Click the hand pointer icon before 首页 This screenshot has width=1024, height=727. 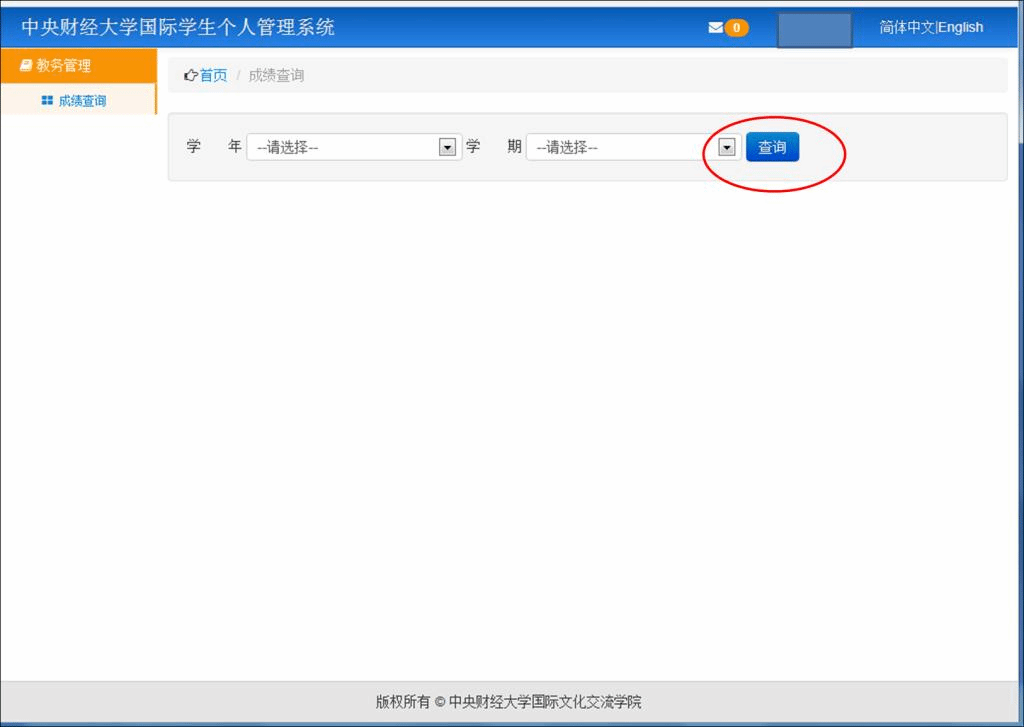pos(190,76)
